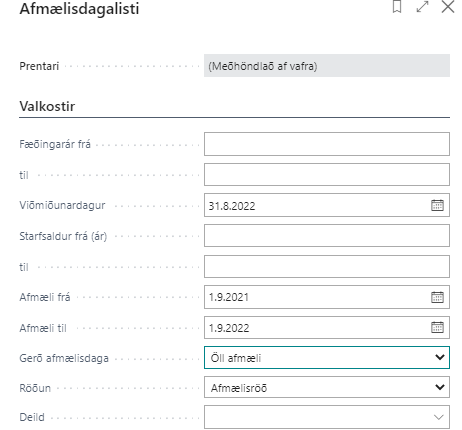Expand the Gerð afmælisdaga dropdown

click(327, 357)
